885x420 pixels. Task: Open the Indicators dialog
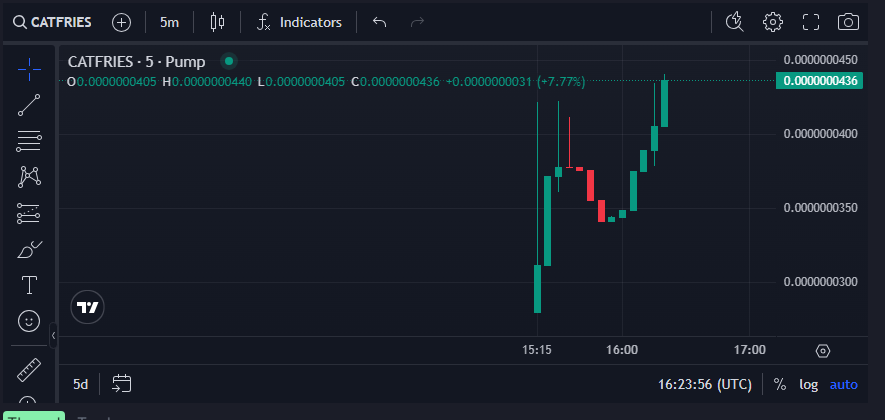coord(299,23)
